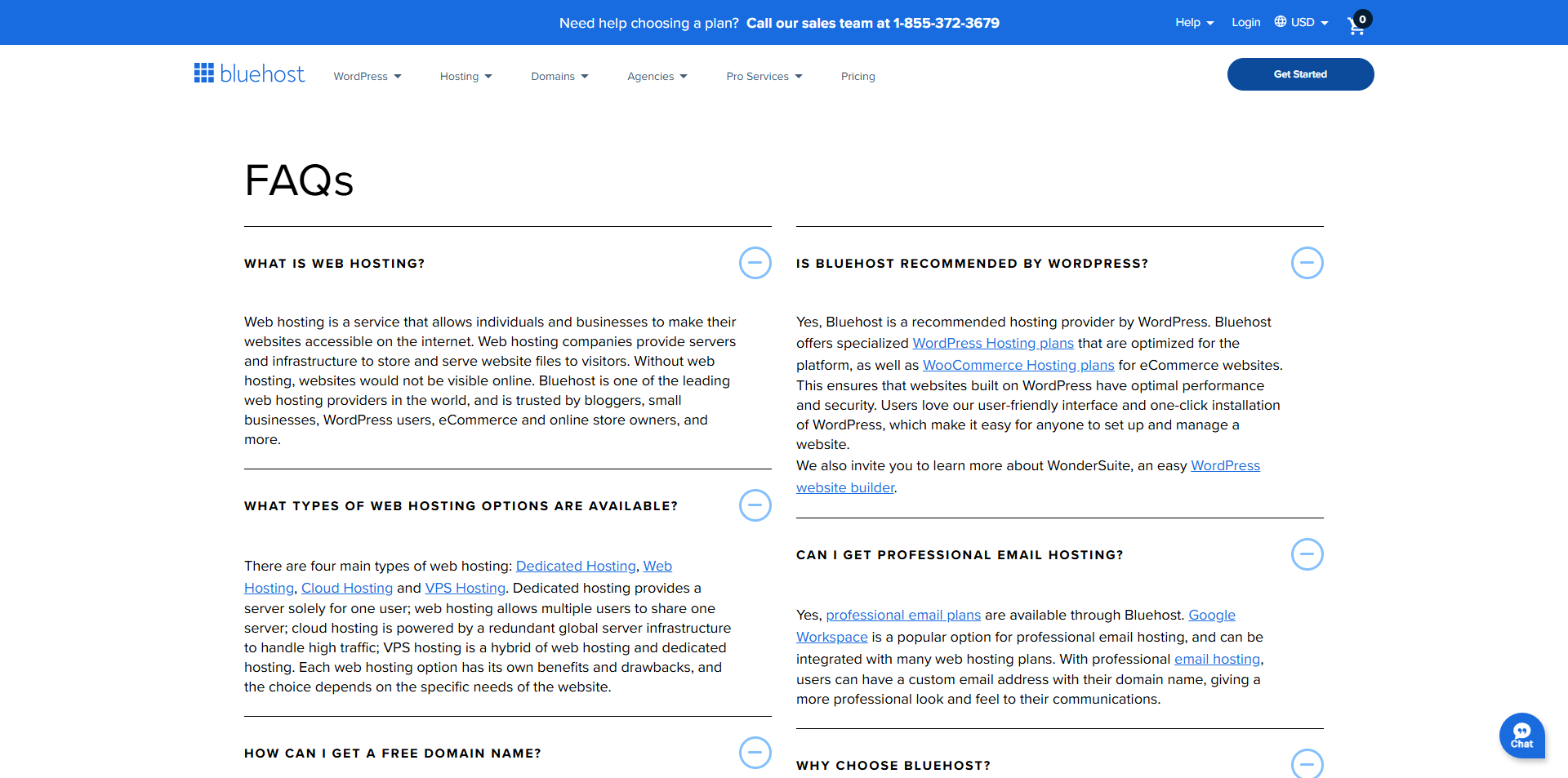
Task: Click the Bluehost logo
Action: (x=249, y=73)
